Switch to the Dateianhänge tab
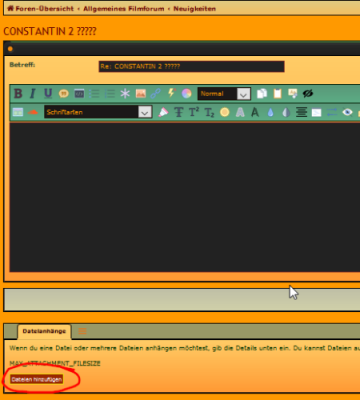The height and width of the screenshot is (400, 360). tap(44, 331)
